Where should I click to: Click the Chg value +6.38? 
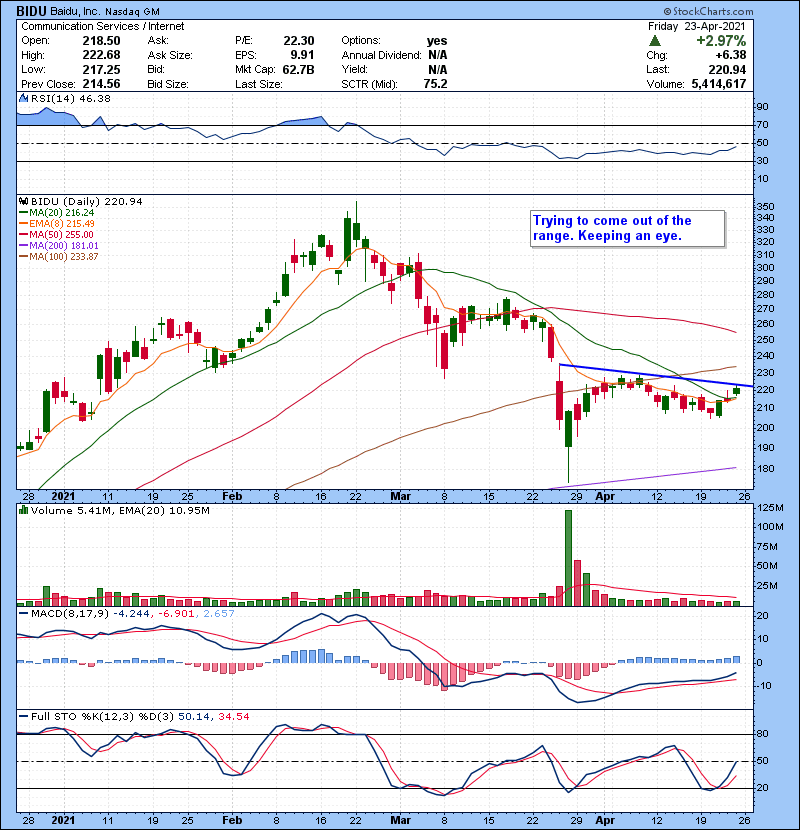click(731, 55)
